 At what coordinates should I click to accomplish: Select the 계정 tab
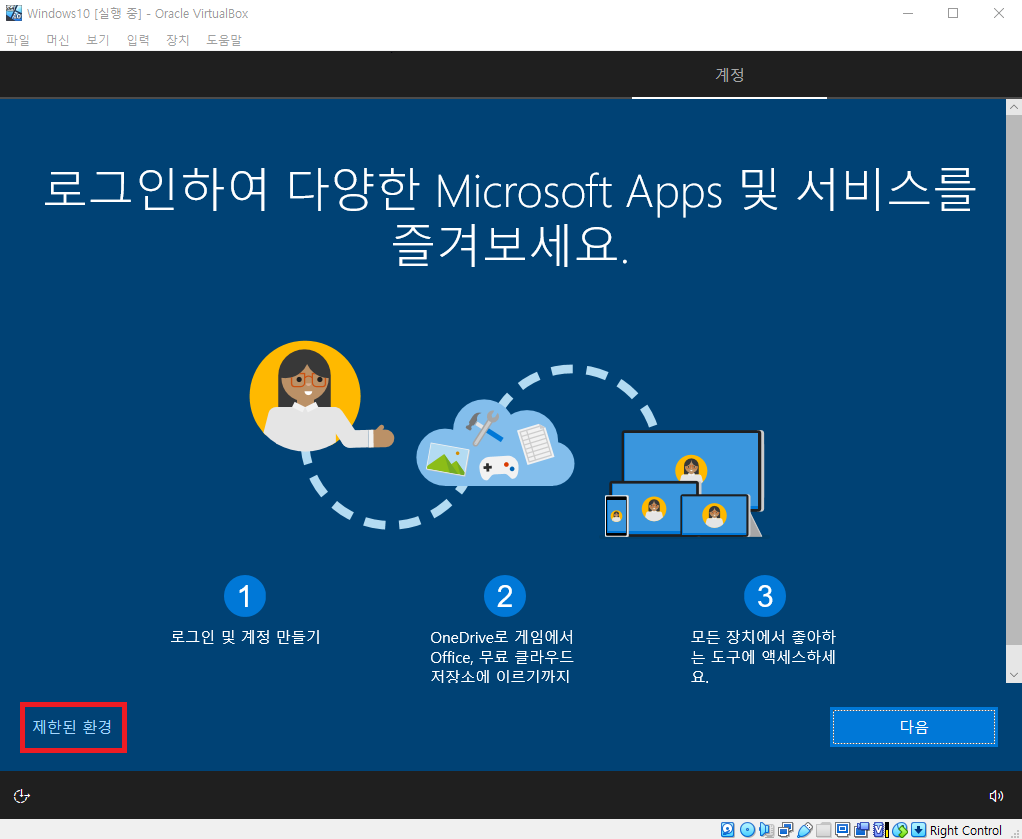pyautogui.click(x=729, y=75)
